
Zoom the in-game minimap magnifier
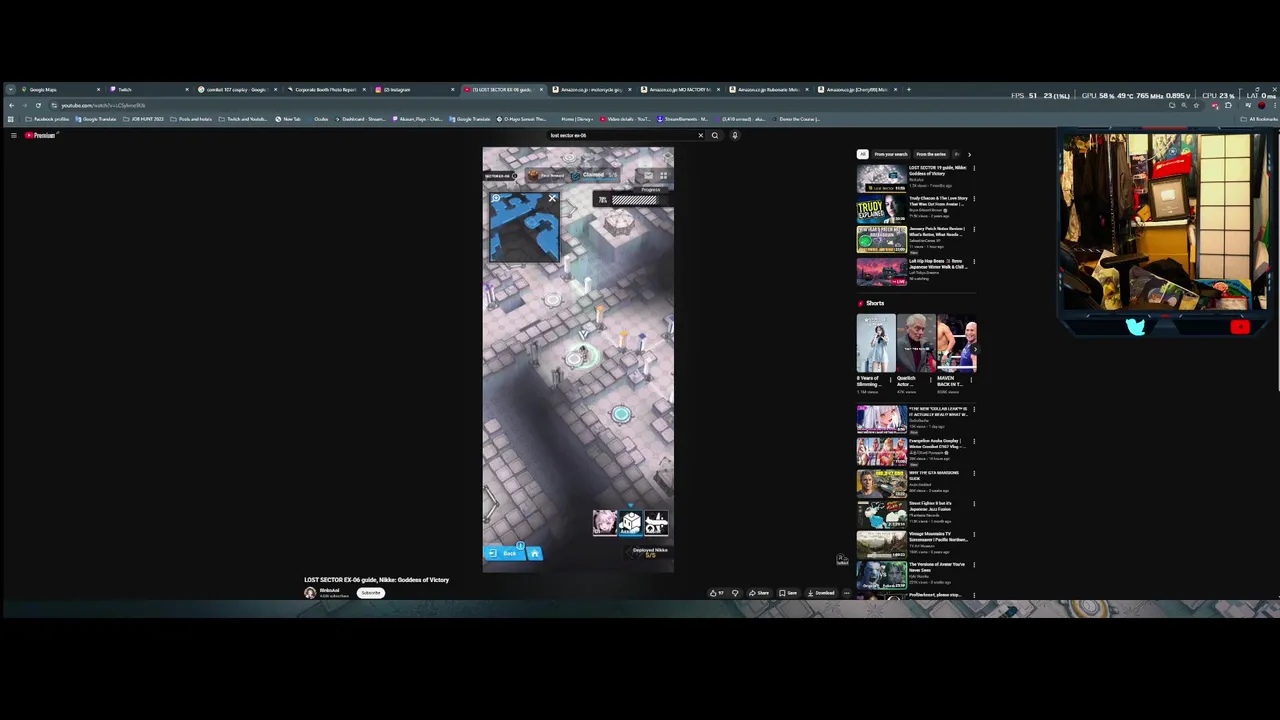(x=496, y=199)
